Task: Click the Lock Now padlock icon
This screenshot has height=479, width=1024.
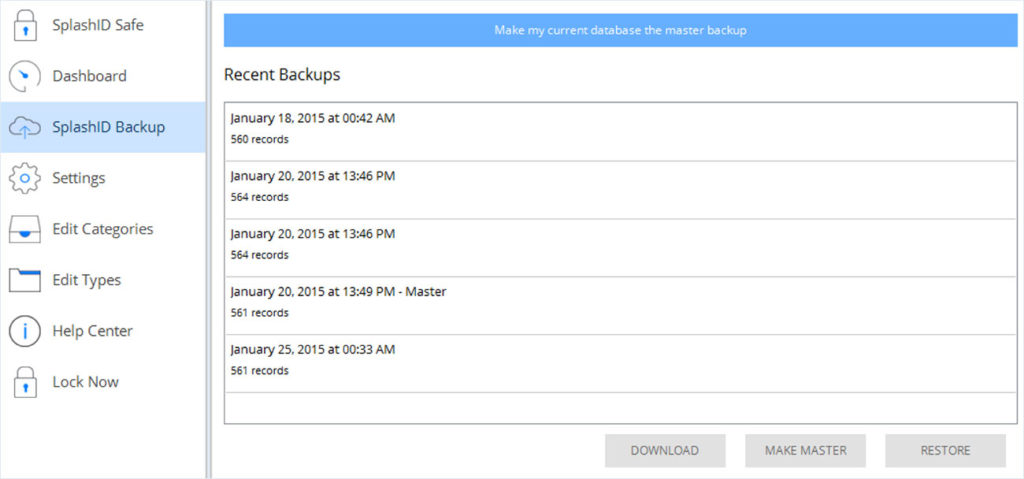Action: tap(25, 382)
